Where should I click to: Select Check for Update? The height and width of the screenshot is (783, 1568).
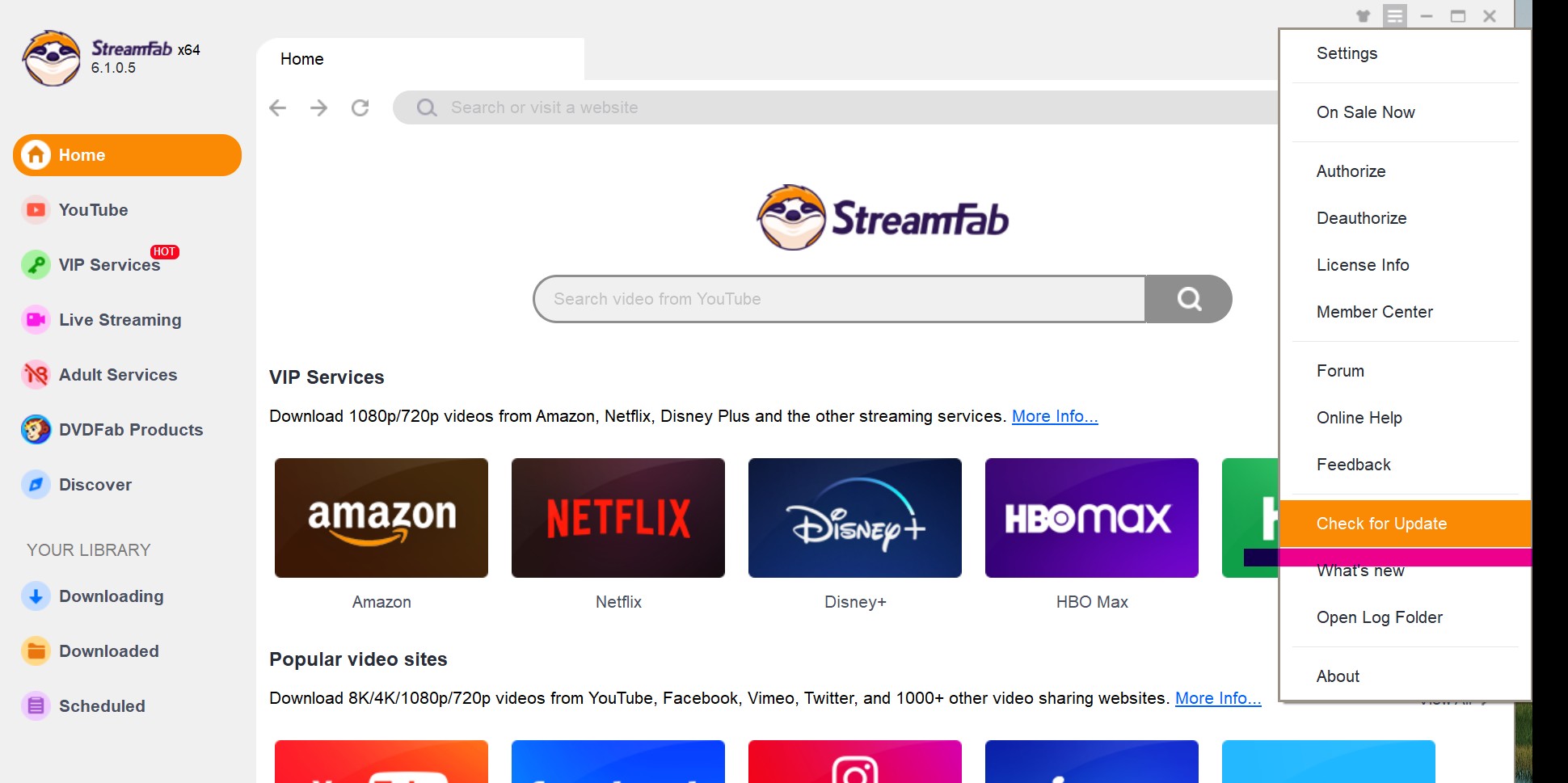point(1405,524)
